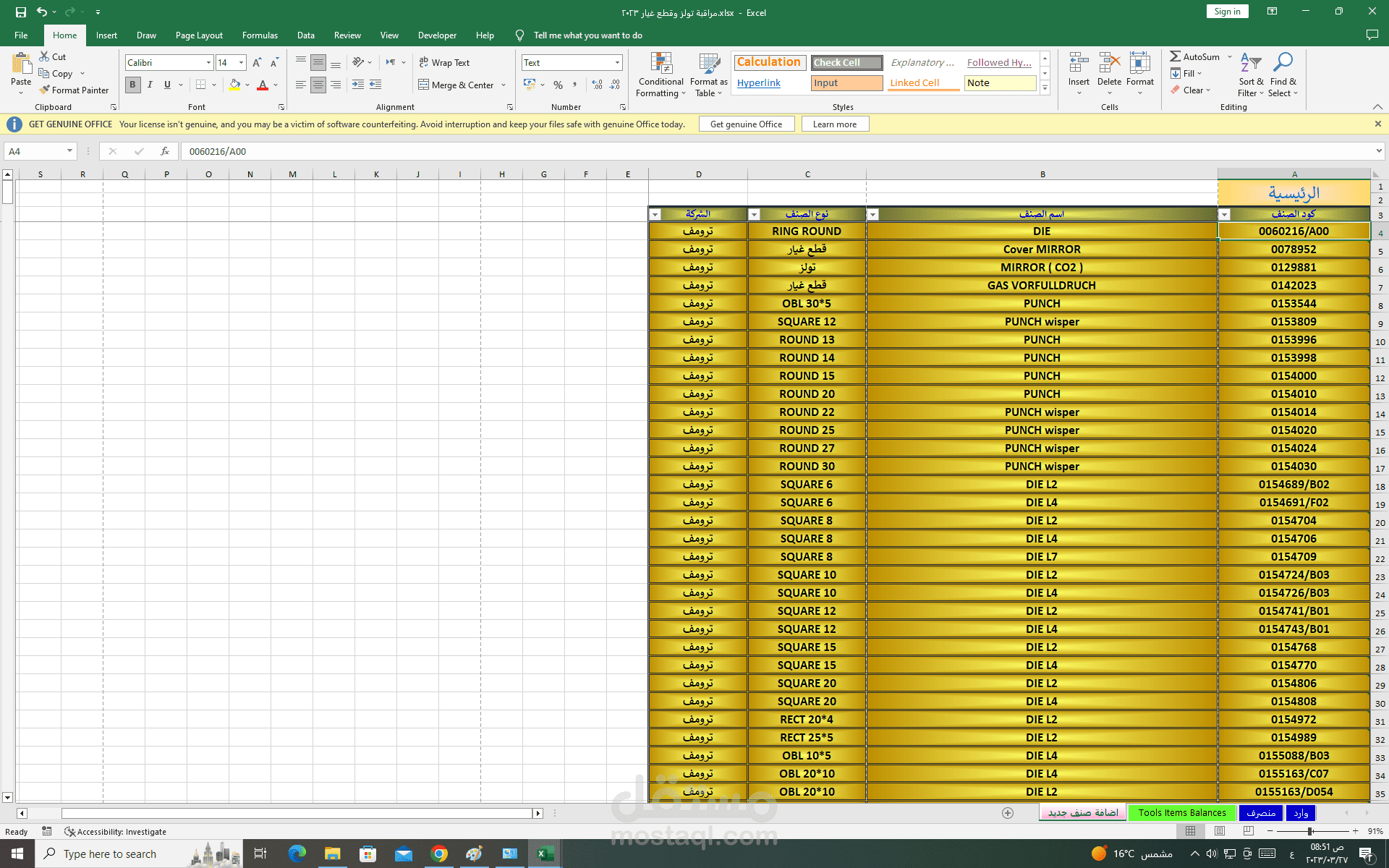Click the Percent Style icon
The image size is (1389, 868).
558,85
